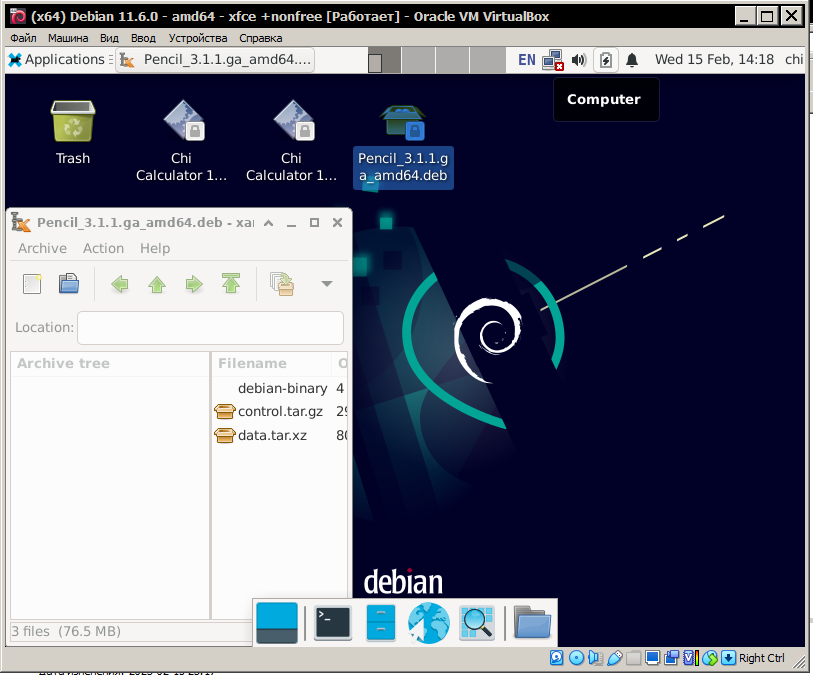Select control.tar.gz in file list

pos(279,412)
